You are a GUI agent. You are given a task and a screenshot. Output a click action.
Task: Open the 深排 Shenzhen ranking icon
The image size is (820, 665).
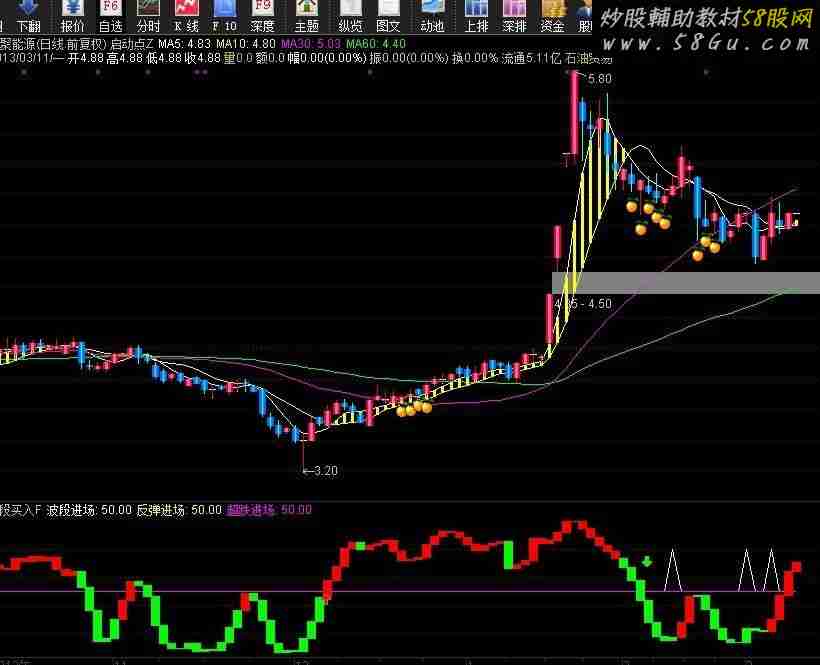tap(514, 16)
